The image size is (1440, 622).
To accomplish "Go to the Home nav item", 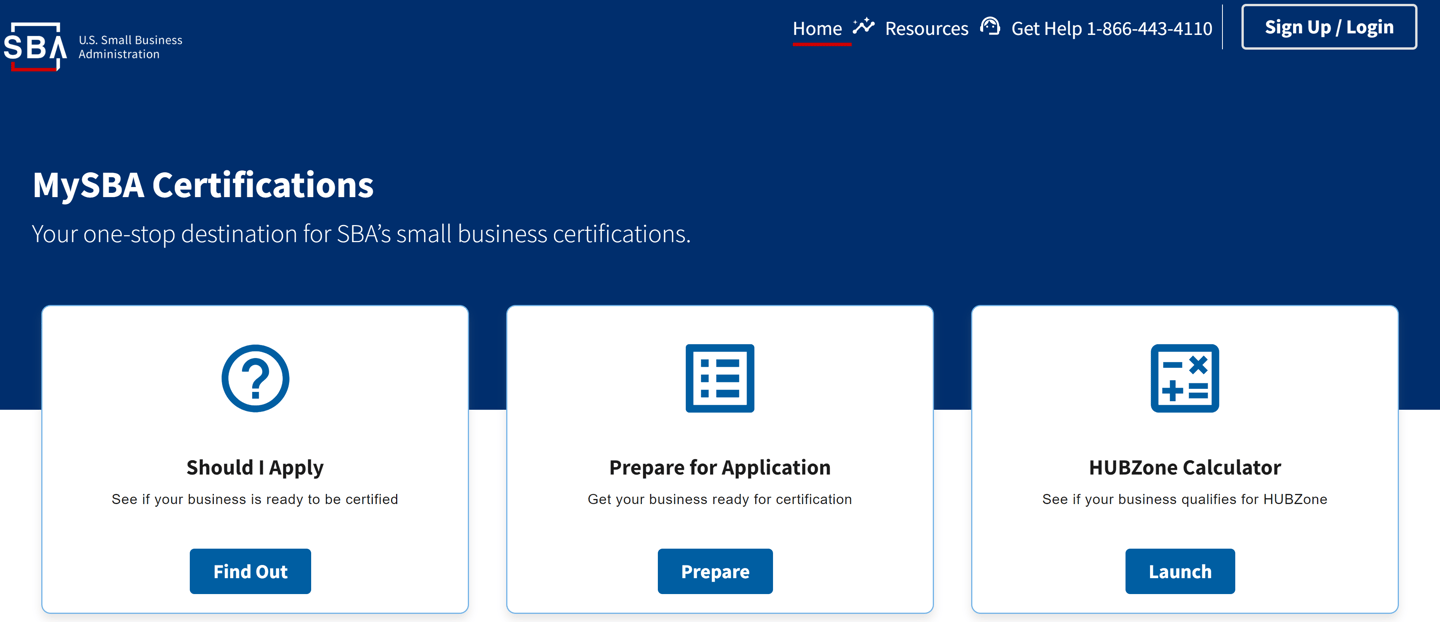I will tap(817, 29).
